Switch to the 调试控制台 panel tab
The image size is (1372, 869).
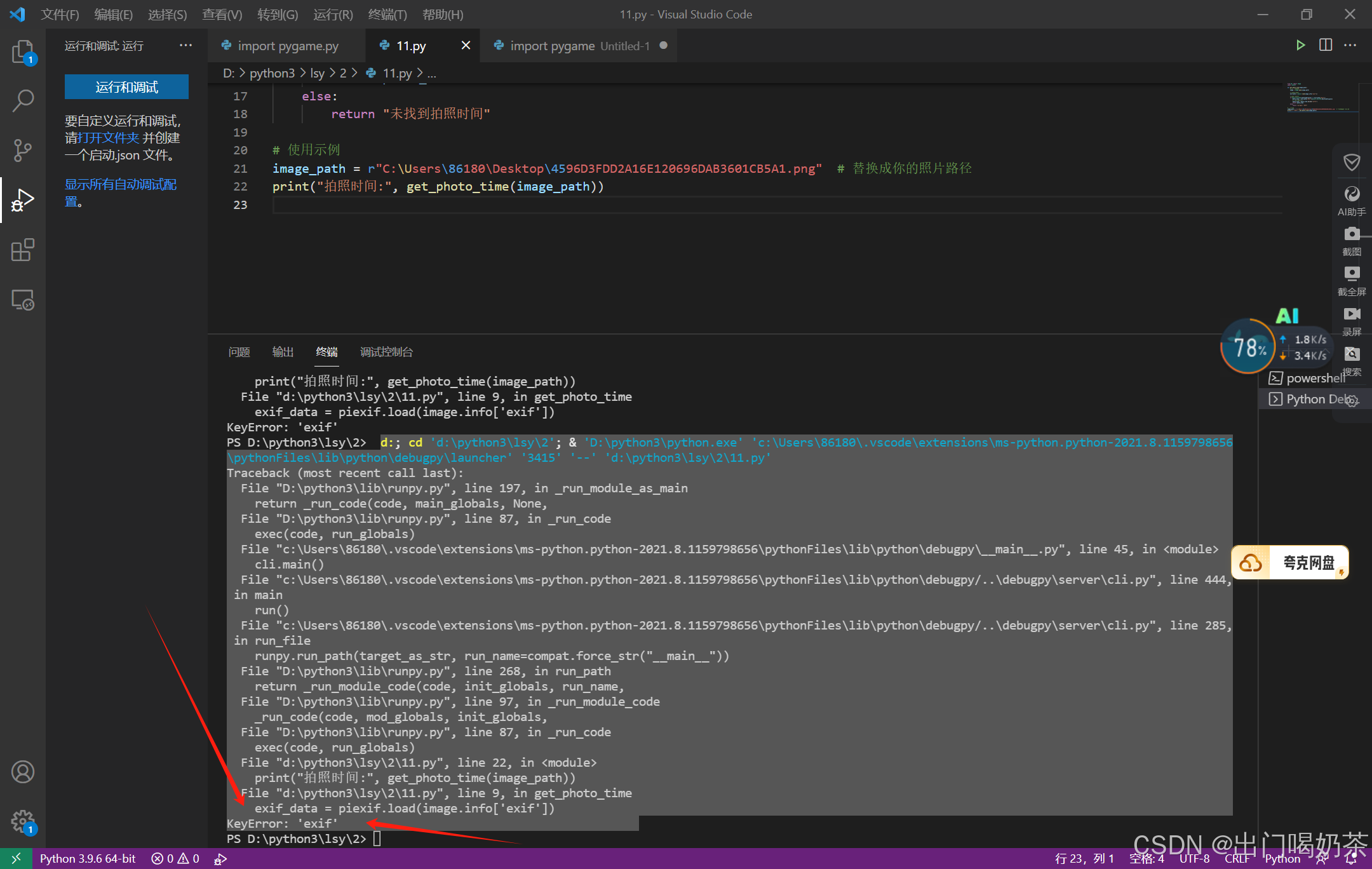(386, 352)
